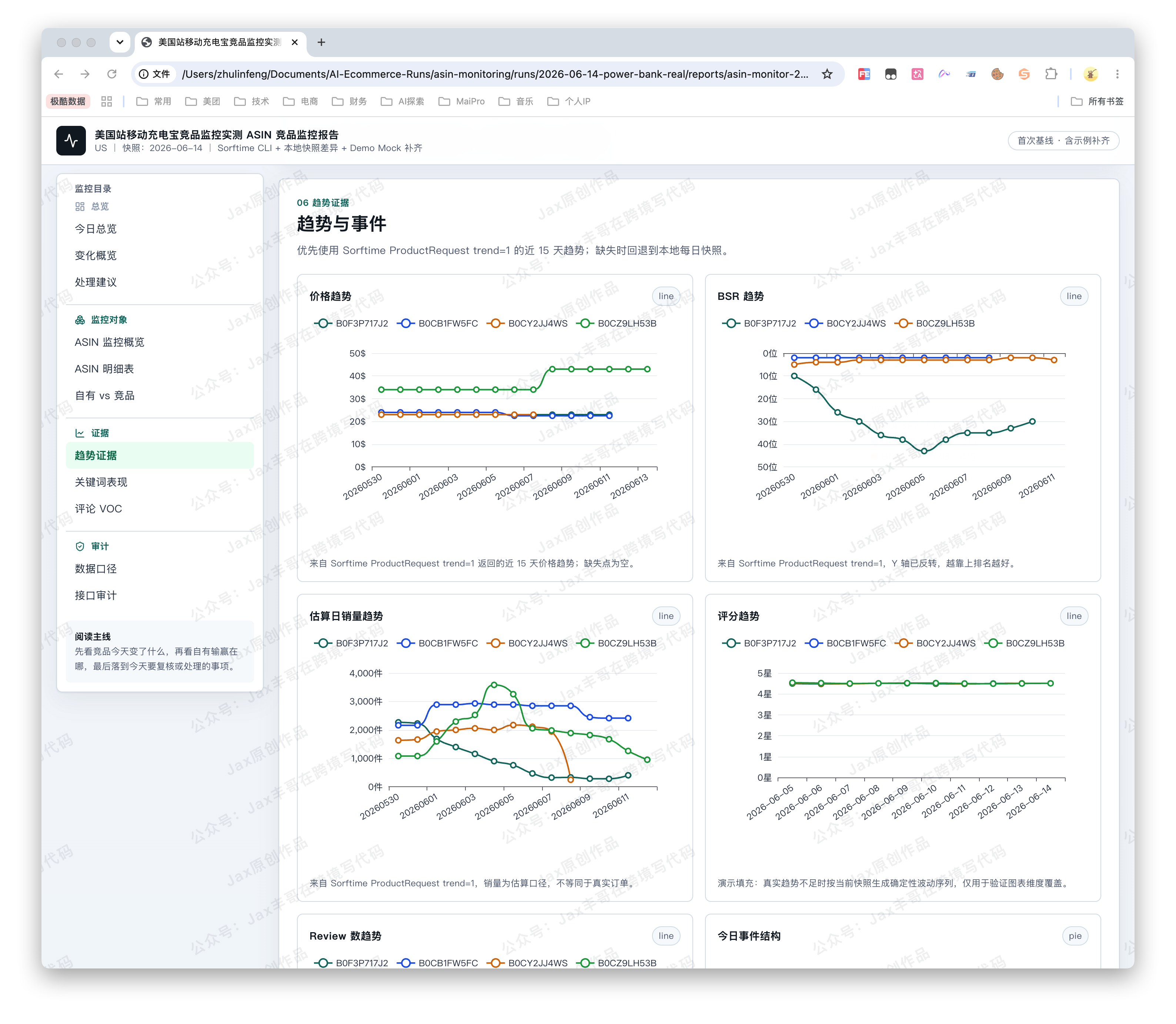Expand the tab search dropdown arrow
The image size is (1176, 1024).
tap(120, 42)
